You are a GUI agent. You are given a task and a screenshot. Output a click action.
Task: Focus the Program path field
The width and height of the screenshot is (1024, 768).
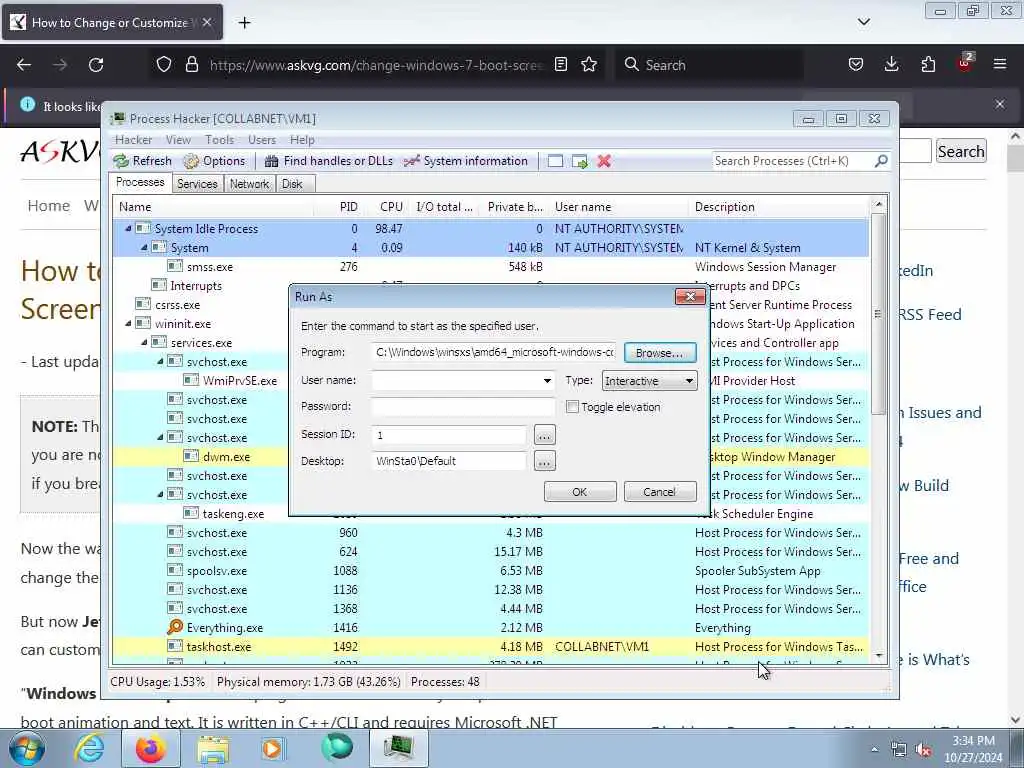pyautogui.click(x=494, y=352)
